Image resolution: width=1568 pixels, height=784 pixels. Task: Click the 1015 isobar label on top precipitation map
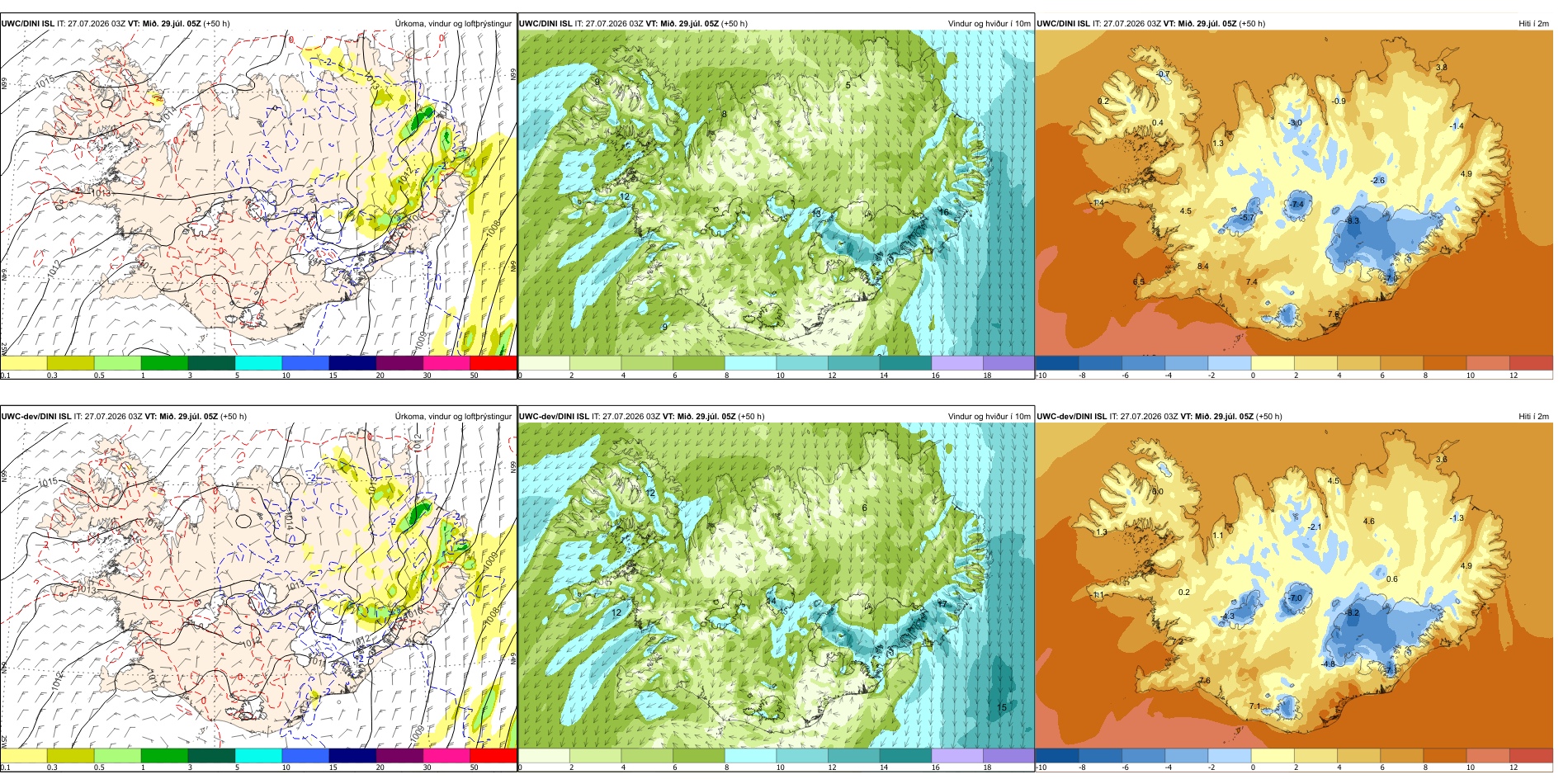tap(45, 80)
